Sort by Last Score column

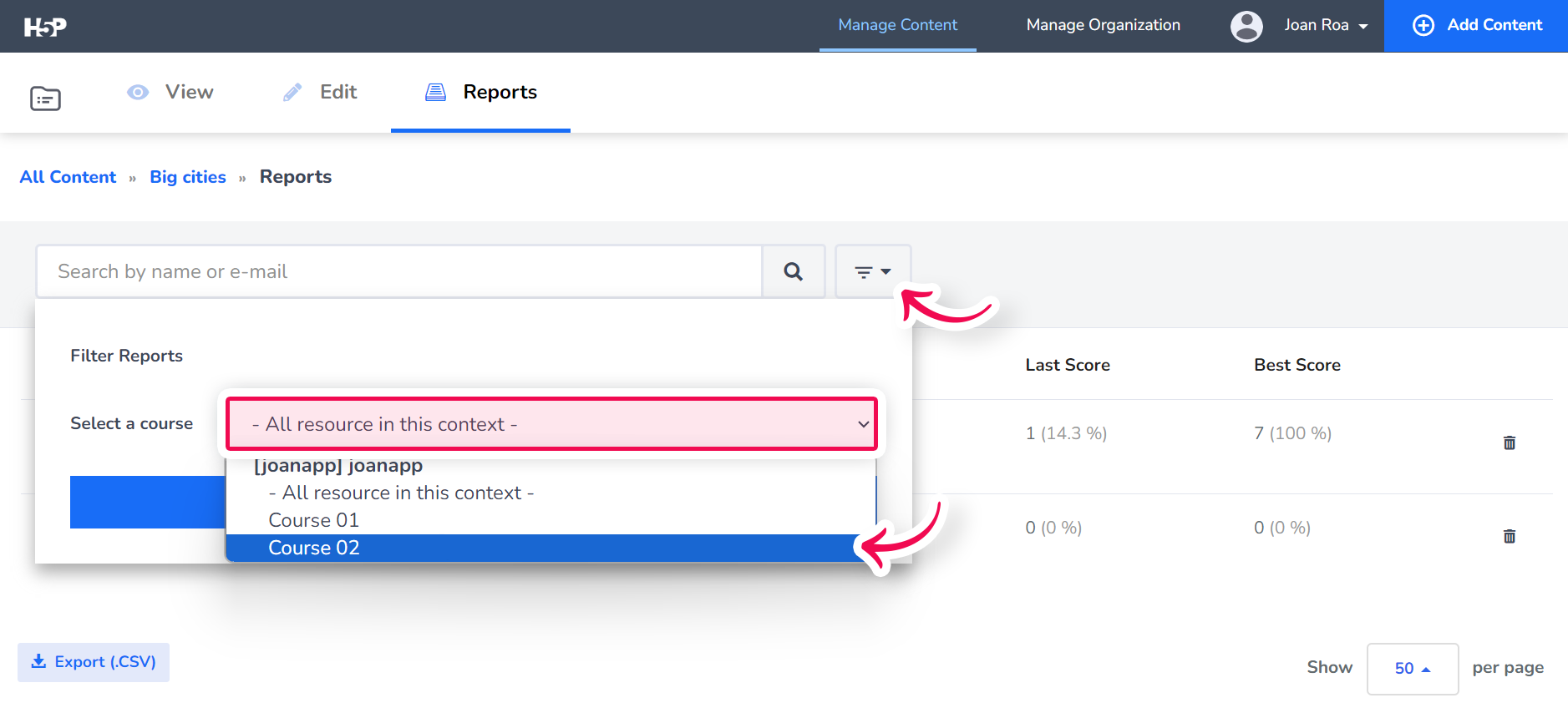tap(1068, 365)
